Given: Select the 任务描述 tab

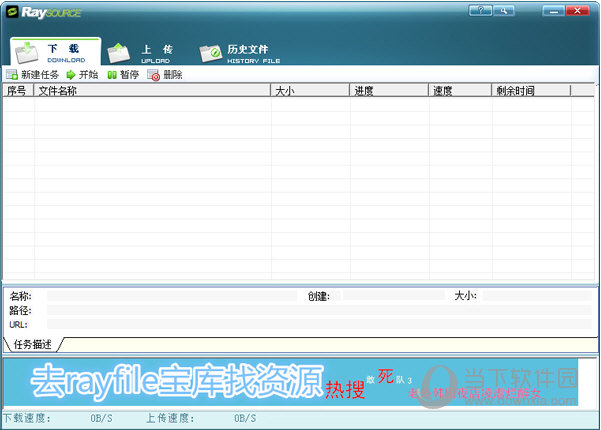Looking at the screenshot, I should (x=33, y=344).
